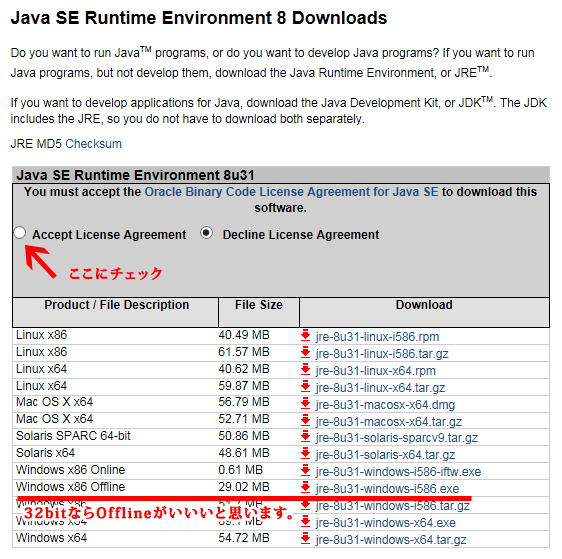Select the Solaris SPARC 64-bit row label
Image resolution: width=562 pixels, height=559 pixels.
pyautogui.click(x=73, y=436)
